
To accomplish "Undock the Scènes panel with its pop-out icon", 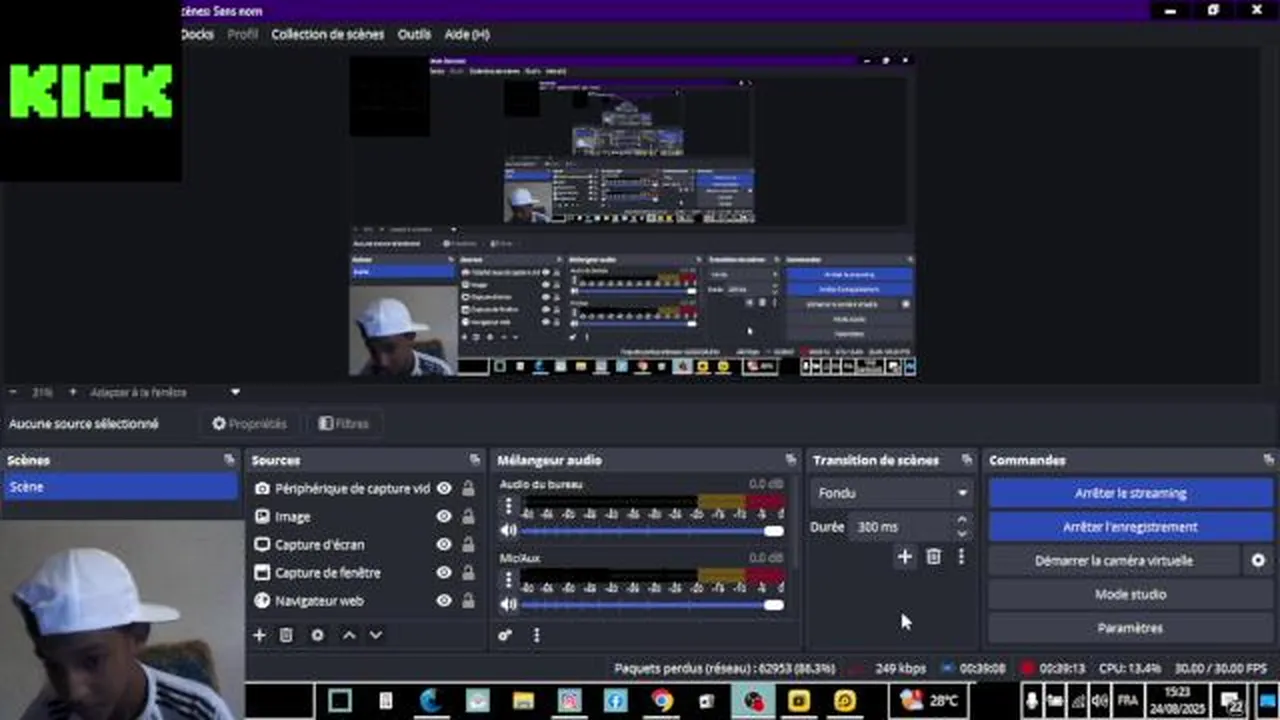I will (x=229, y=460).
